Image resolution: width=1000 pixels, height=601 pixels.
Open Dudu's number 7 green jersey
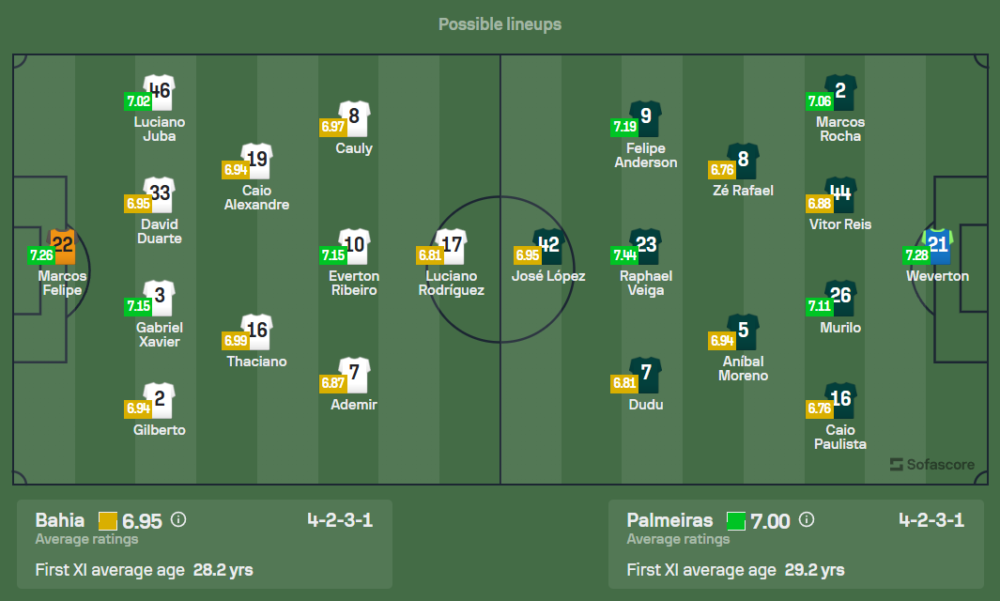(x=646, y=374)
